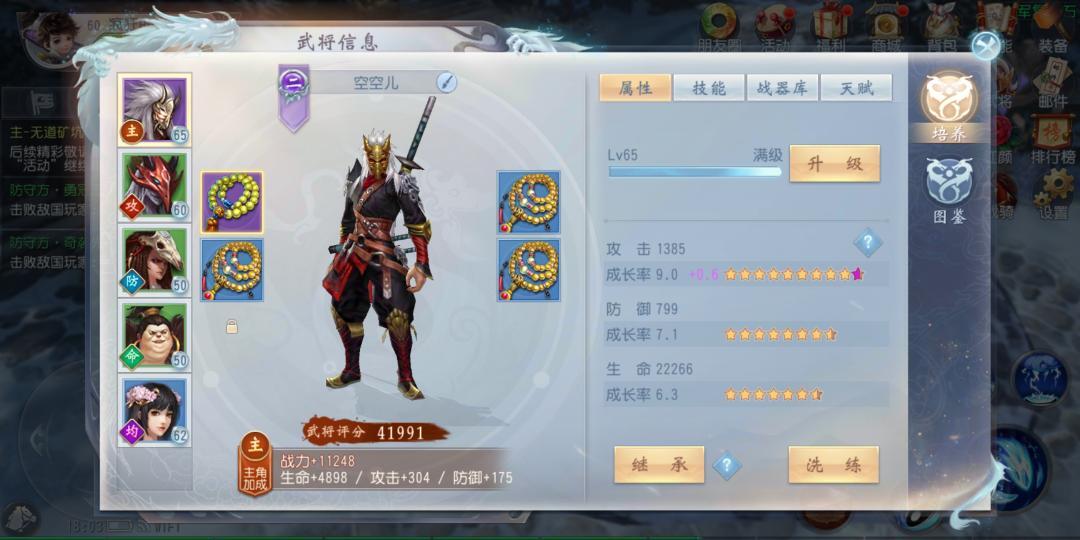Select the 属性 tab
Screen dimensions: 1080x540
point(635,88)
